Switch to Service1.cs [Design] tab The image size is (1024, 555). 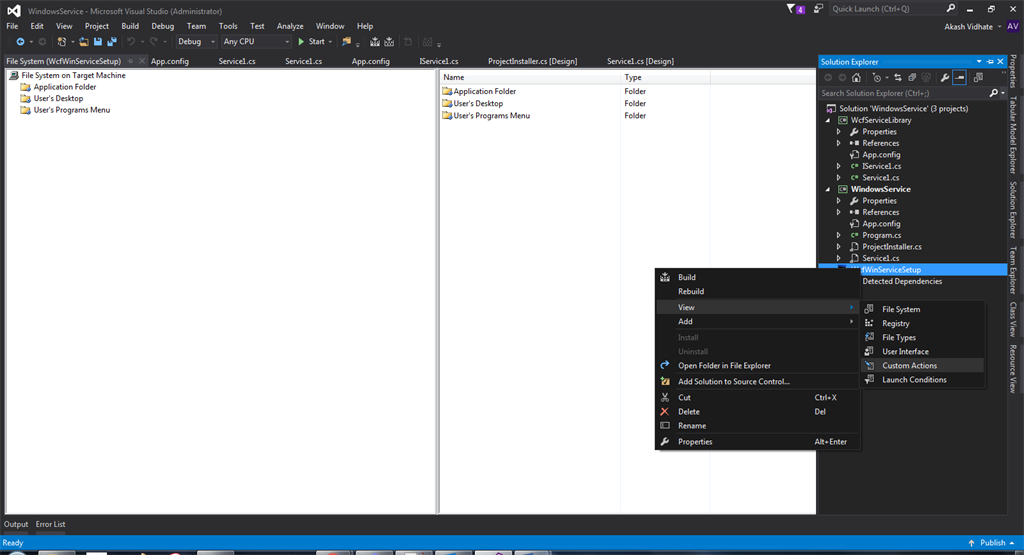pyautogui.click(x=640, y=61)
